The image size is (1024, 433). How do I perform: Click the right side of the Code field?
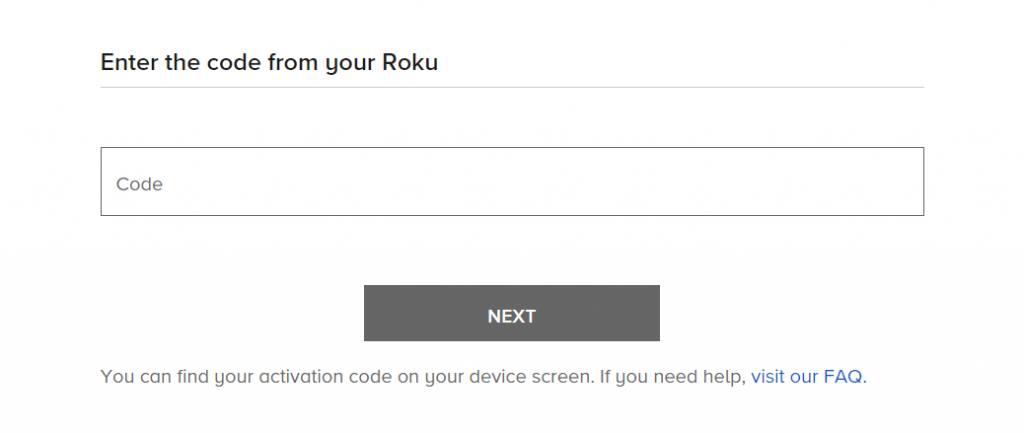coord(849,182)
